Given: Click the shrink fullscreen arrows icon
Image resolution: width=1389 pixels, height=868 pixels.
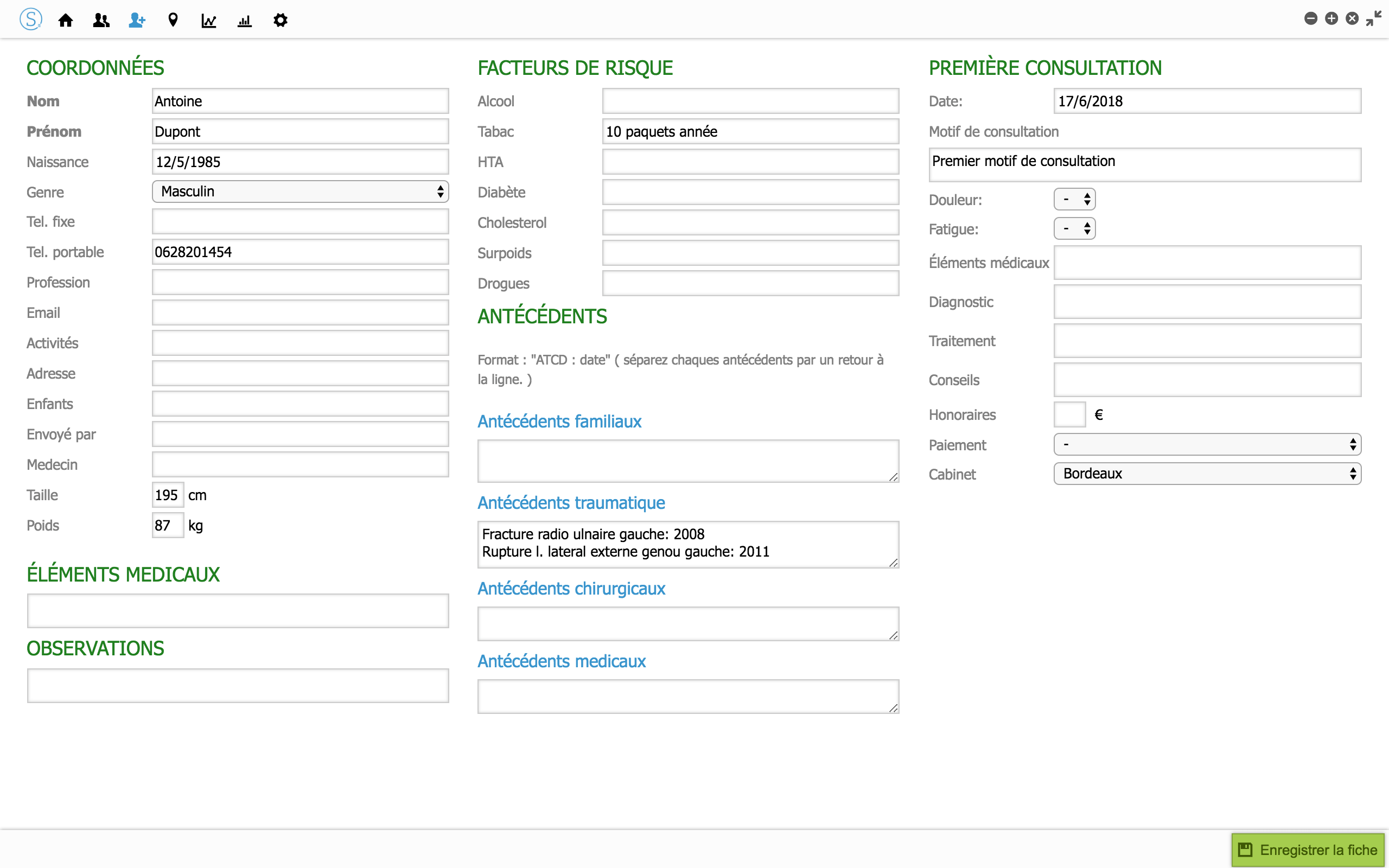Looking at the screenshot, I should [1374, 18].
